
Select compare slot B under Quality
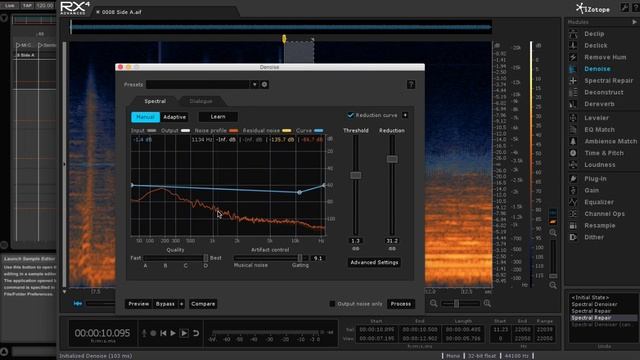click(165, 266)
